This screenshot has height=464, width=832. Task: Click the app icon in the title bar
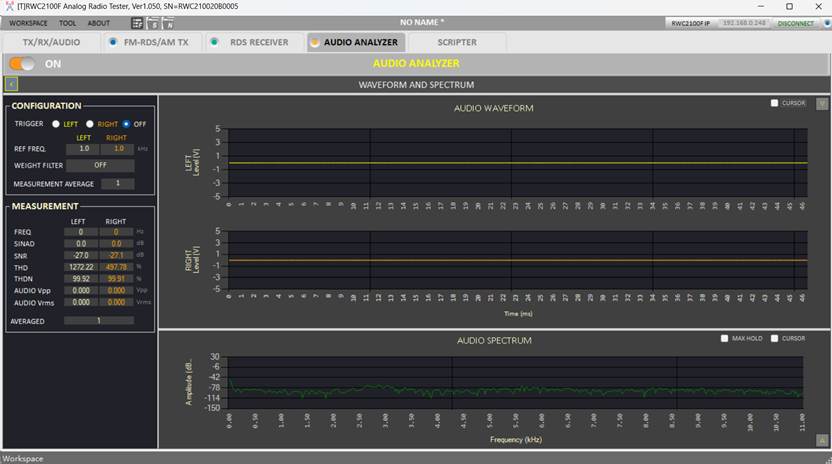pyautogui.click(x=9, y=6)
